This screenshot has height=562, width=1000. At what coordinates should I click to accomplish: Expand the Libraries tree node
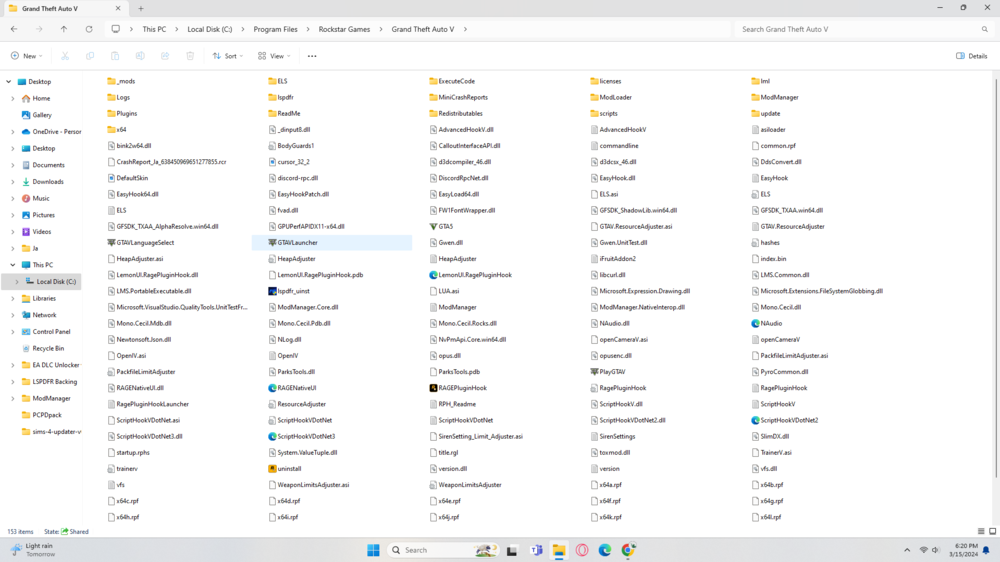(13, 299)
